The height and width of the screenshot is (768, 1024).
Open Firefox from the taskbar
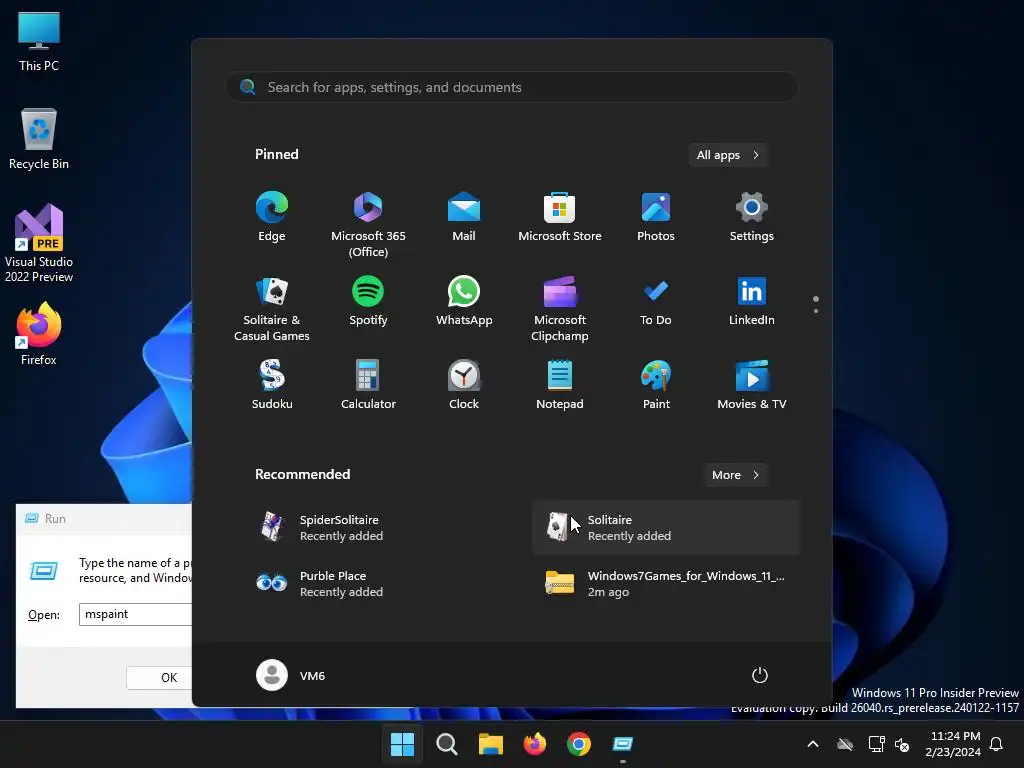(535, 744)
